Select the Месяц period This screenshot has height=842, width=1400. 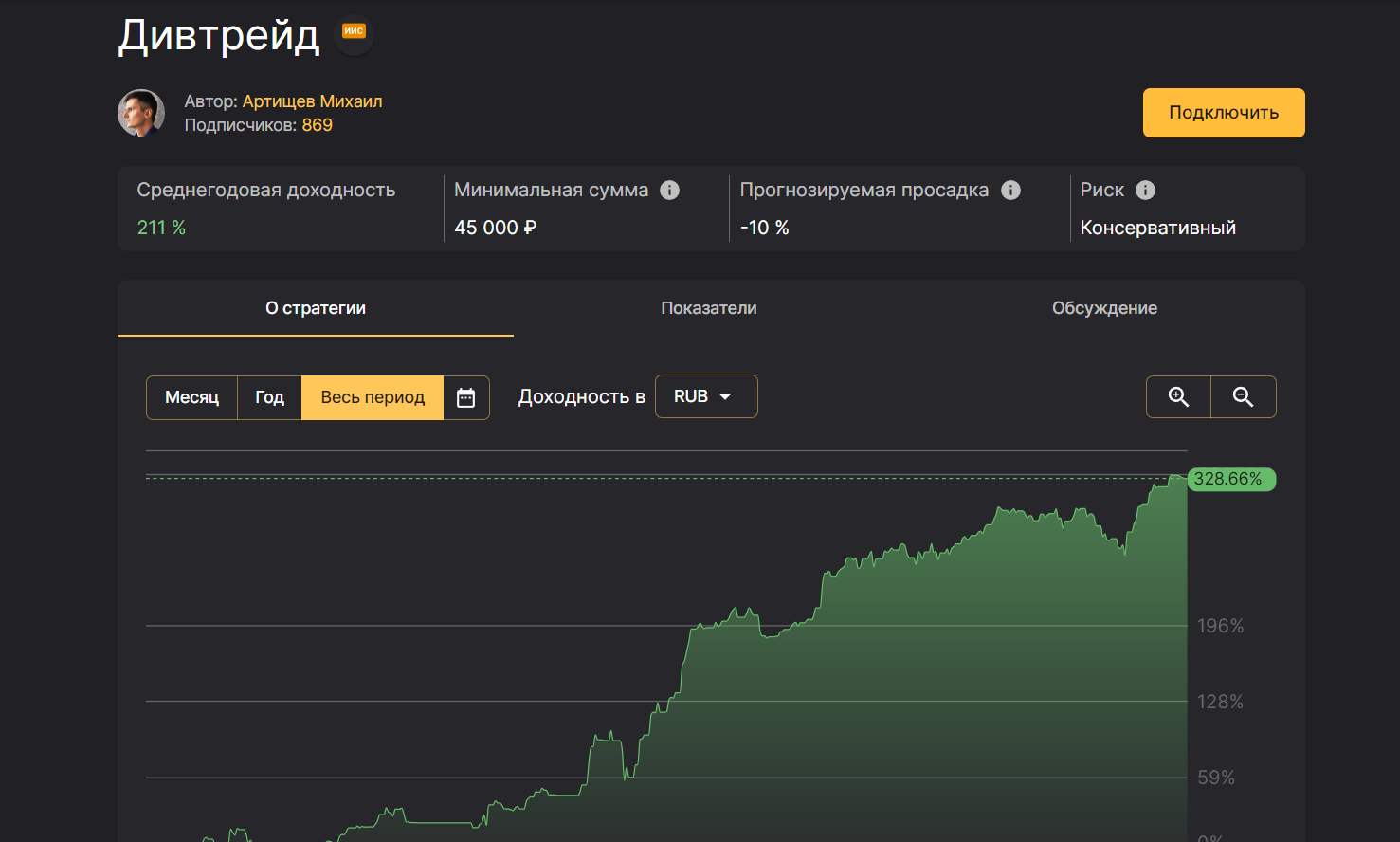point(191,397)
